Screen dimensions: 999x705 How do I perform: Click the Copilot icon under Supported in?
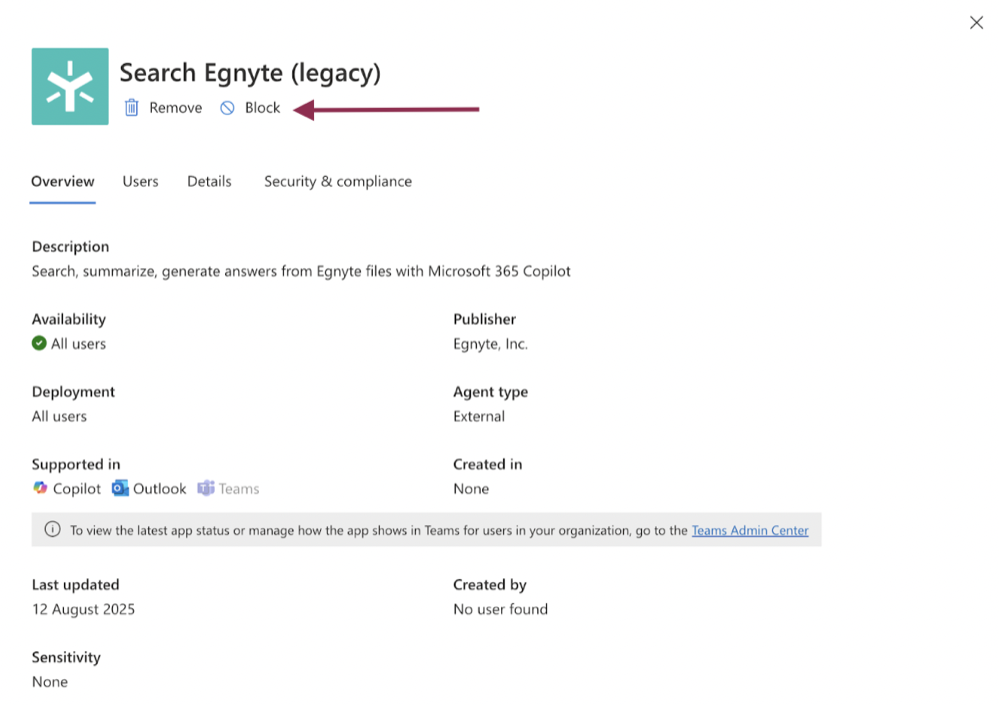pos(40,489)
